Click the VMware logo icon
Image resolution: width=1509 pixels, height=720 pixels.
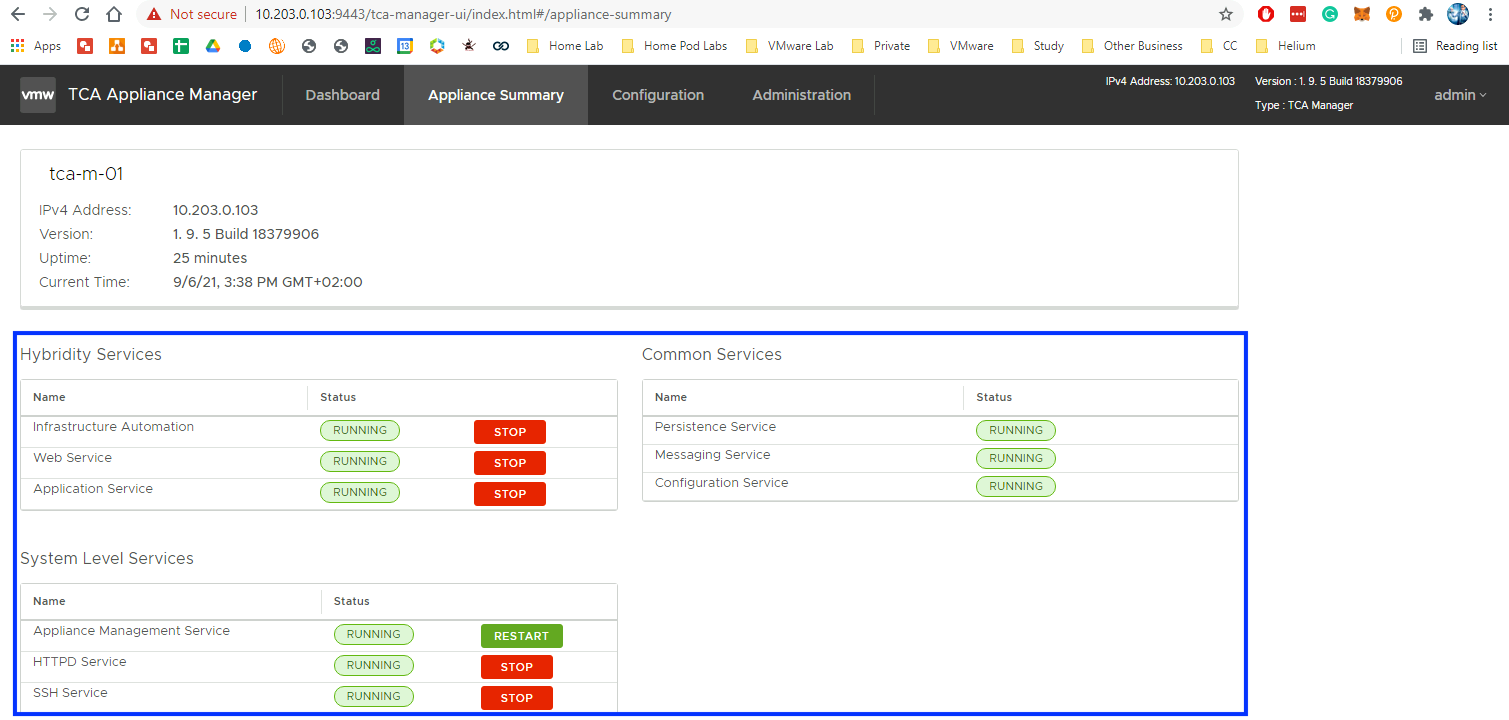coord(38,95)
